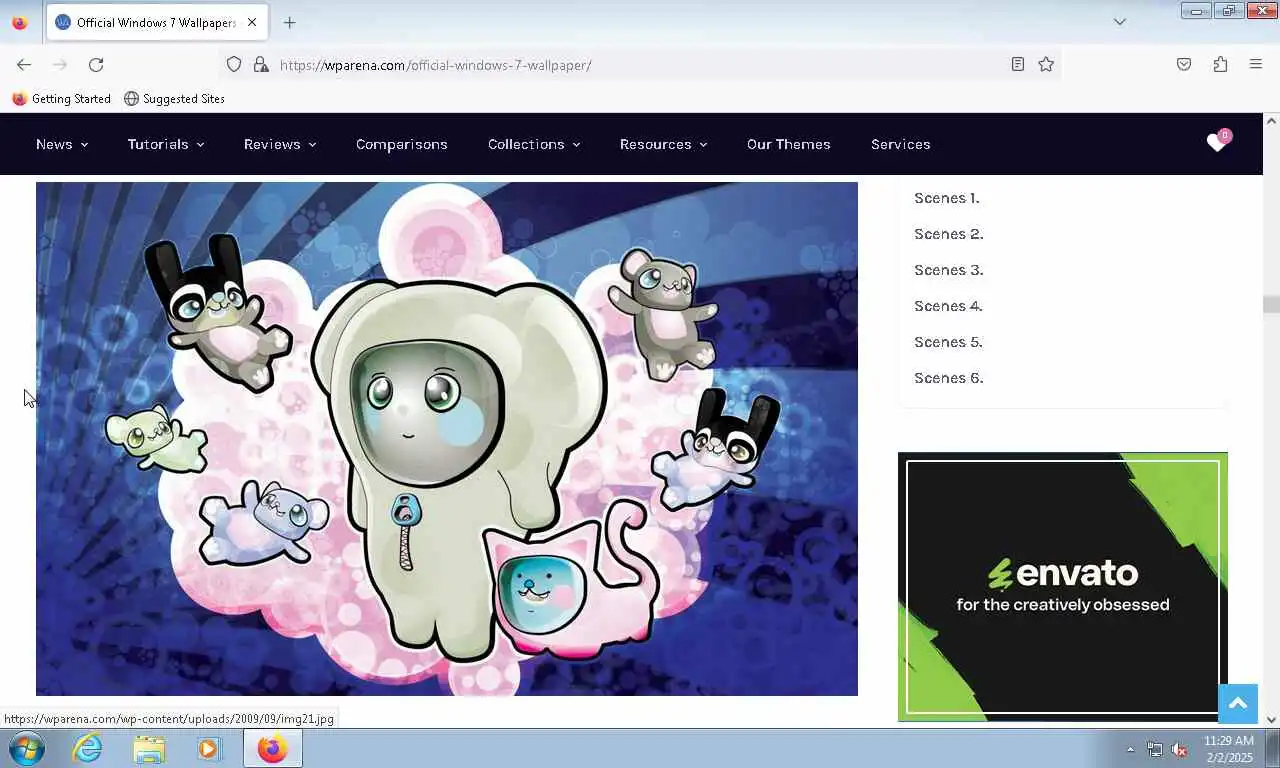The width and height of the screenshot is (1280, 768).
Task: Open the Comparisons menu item
Action: click(x=402, y=144)
